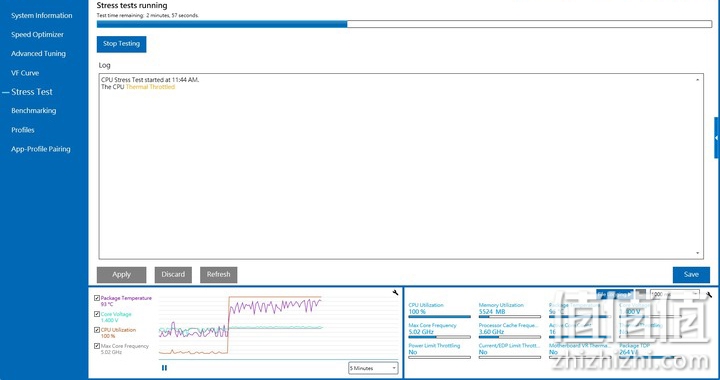Click the Current/EDP Limit Throttling monitor

(x=509, y=351)
